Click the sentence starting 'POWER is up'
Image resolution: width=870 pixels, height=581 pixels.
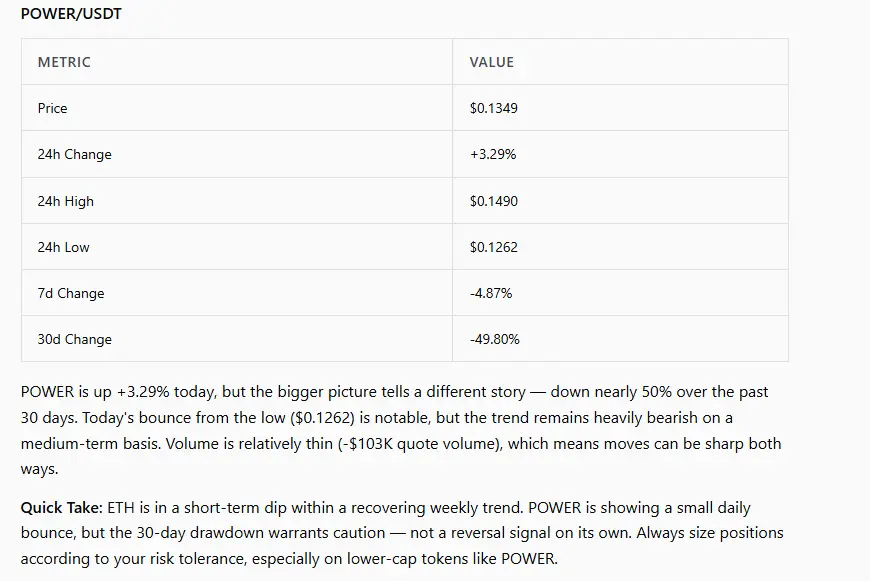394,405
